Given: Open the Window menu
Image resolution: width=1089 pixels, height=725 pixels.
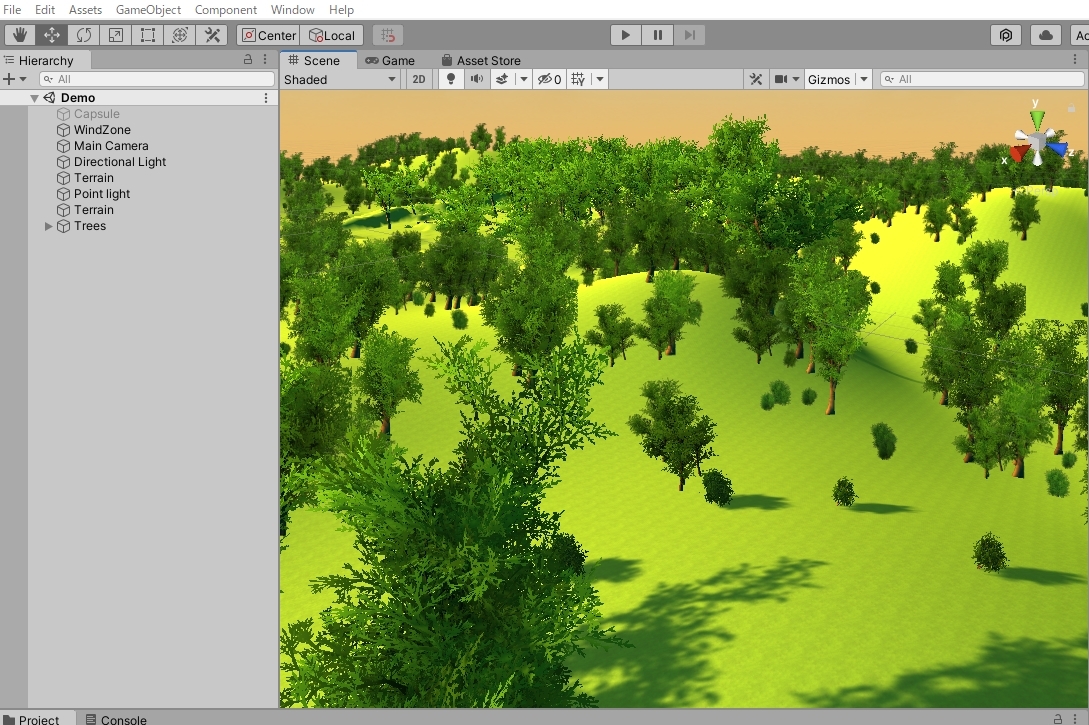Looking at the screenshot, I should pos(292,10).
